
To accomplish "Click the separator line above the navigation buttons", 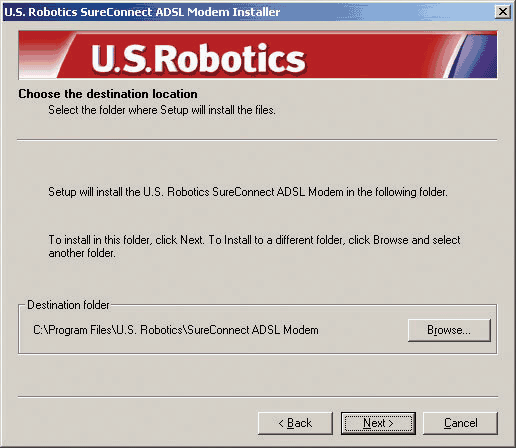I will click(x=258, y=397).
